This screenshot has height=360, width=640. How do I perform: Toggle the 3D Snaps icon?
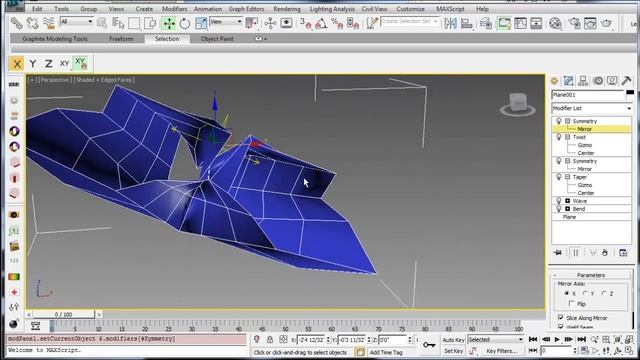point(305,23)
